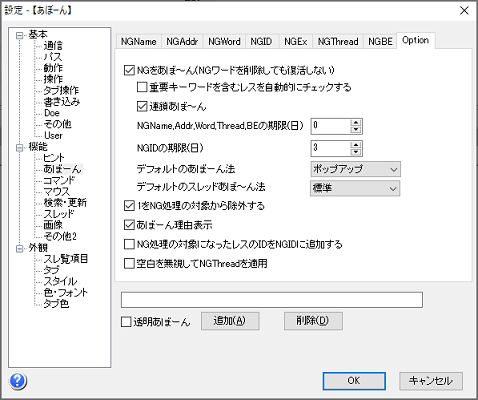Switch to the NGWord tab
The image size is (478, 400).
click(x=224, y=42)
